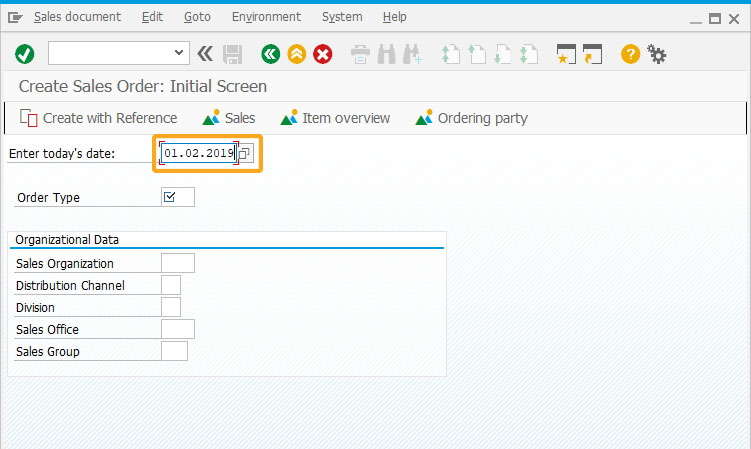Click the Order Type input field
Image resolution: width=751 pixels, height=449 pixels.
(x=178, y=197)
